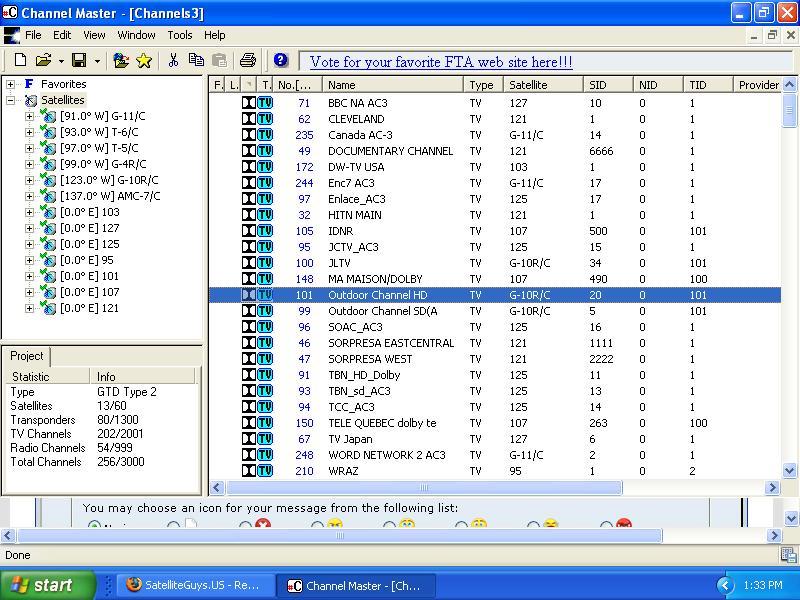Screen dimensions: 800x600
Task: Select the [0.0° E] 121 satellite icon
Action: coord(48,308)
